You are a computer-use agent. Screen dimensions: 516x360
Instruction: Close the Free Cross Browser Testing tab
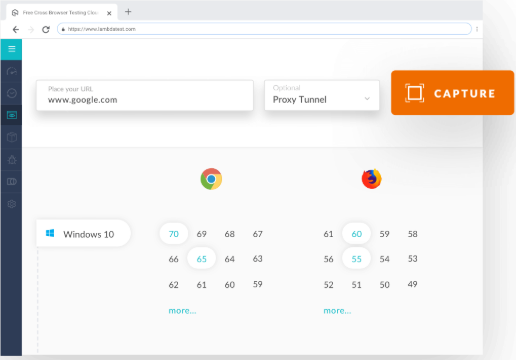109,13
